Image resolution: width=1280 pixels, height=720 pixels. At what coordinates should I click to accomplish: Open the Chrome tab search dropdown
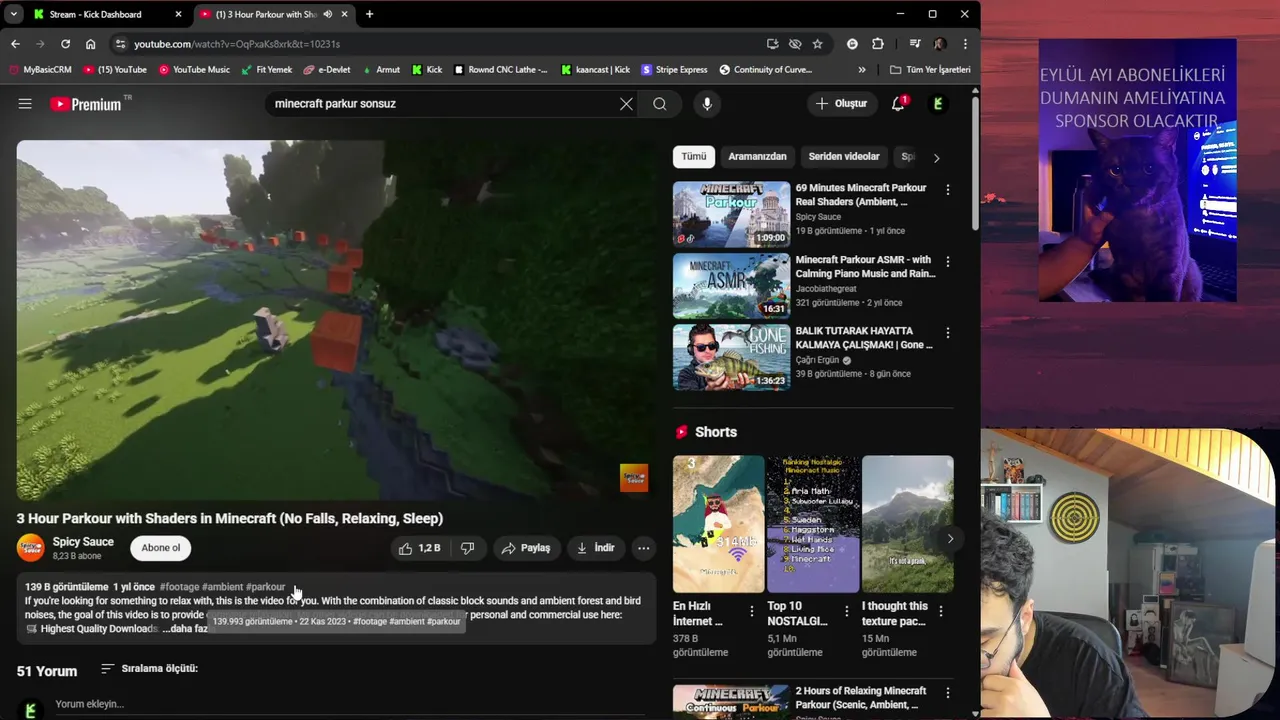point(13,14)
